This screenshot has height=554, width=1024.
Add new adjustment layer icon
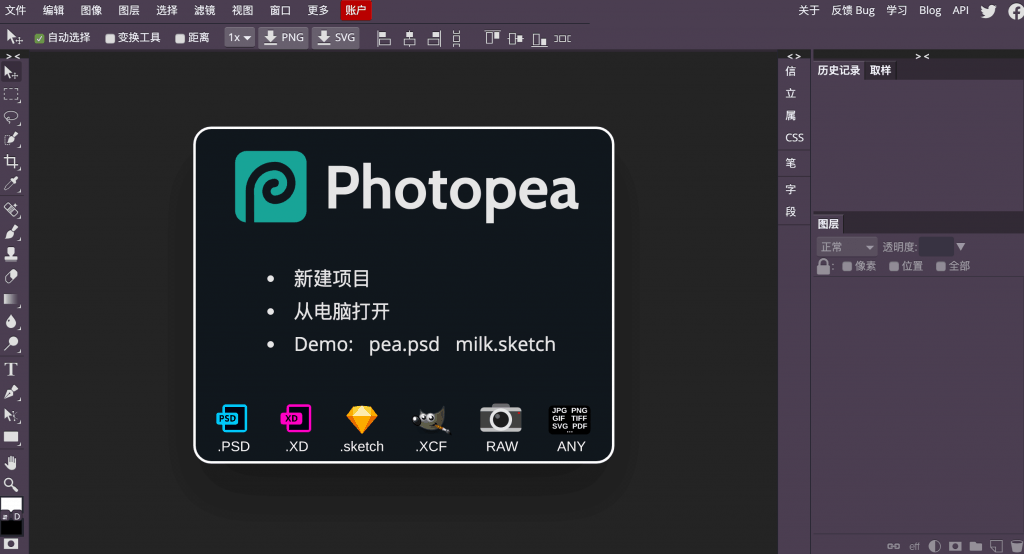(x=935, y=546)
